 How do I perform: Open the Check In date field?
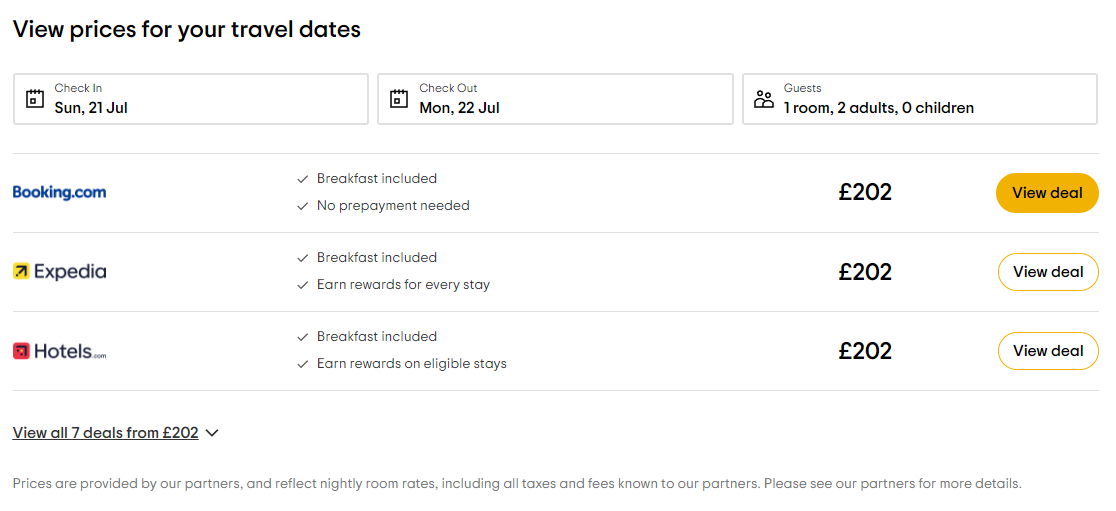point(191,99)
